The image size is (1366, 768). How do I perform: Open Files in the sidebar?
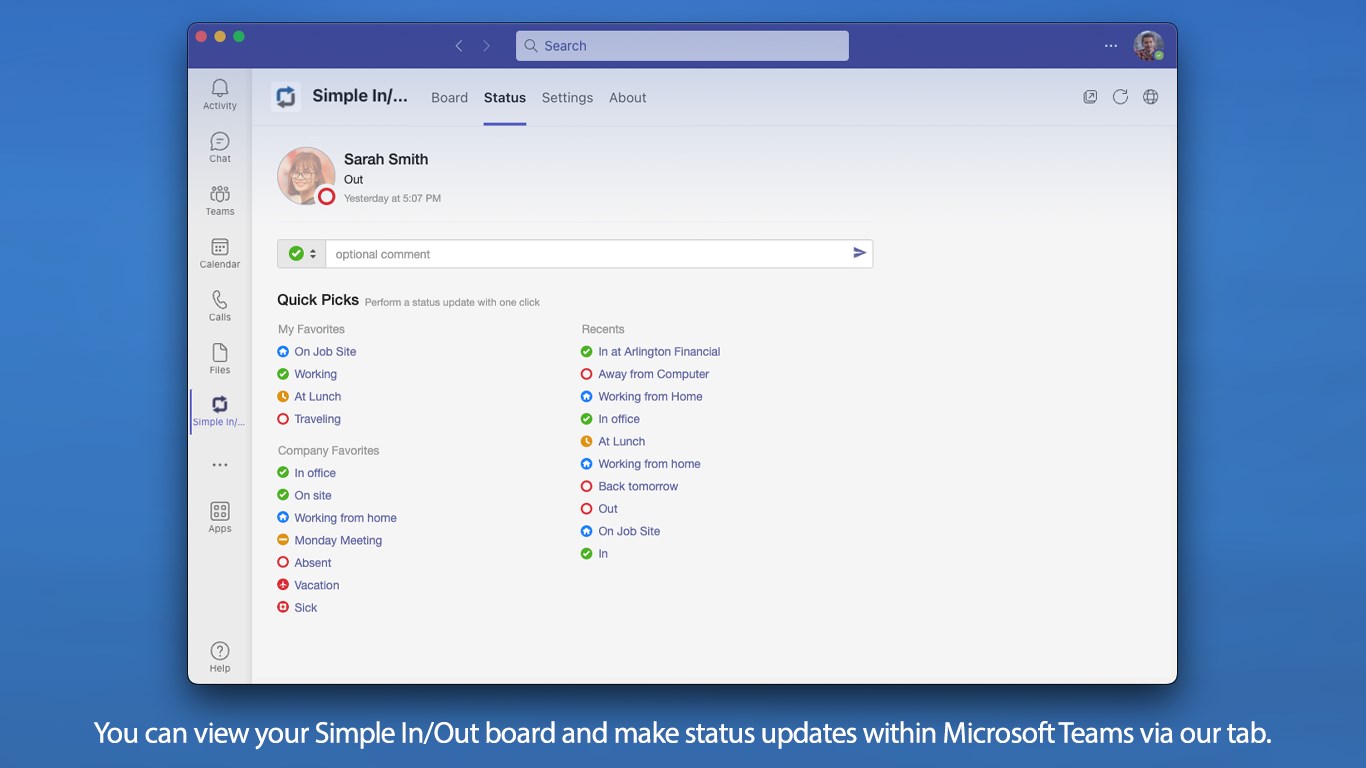(x=220, y=358)
